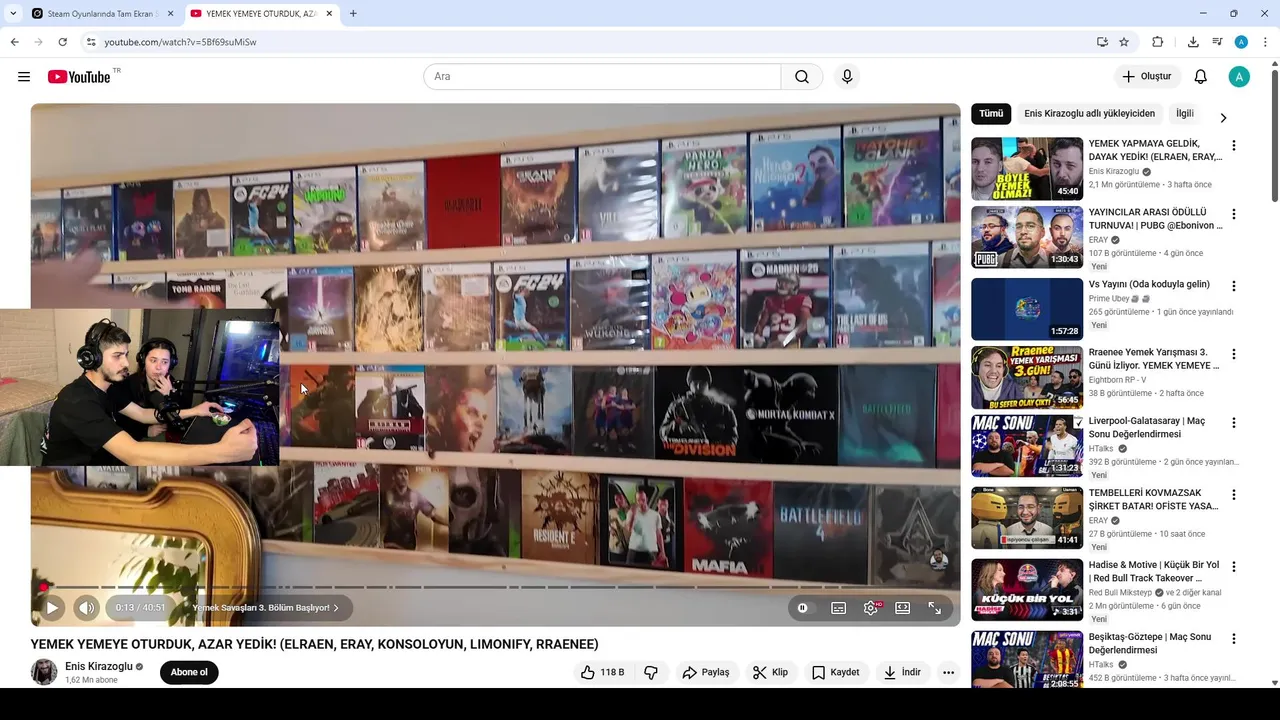Open browser extensions puzzle icon

[x=1158, y=42]
